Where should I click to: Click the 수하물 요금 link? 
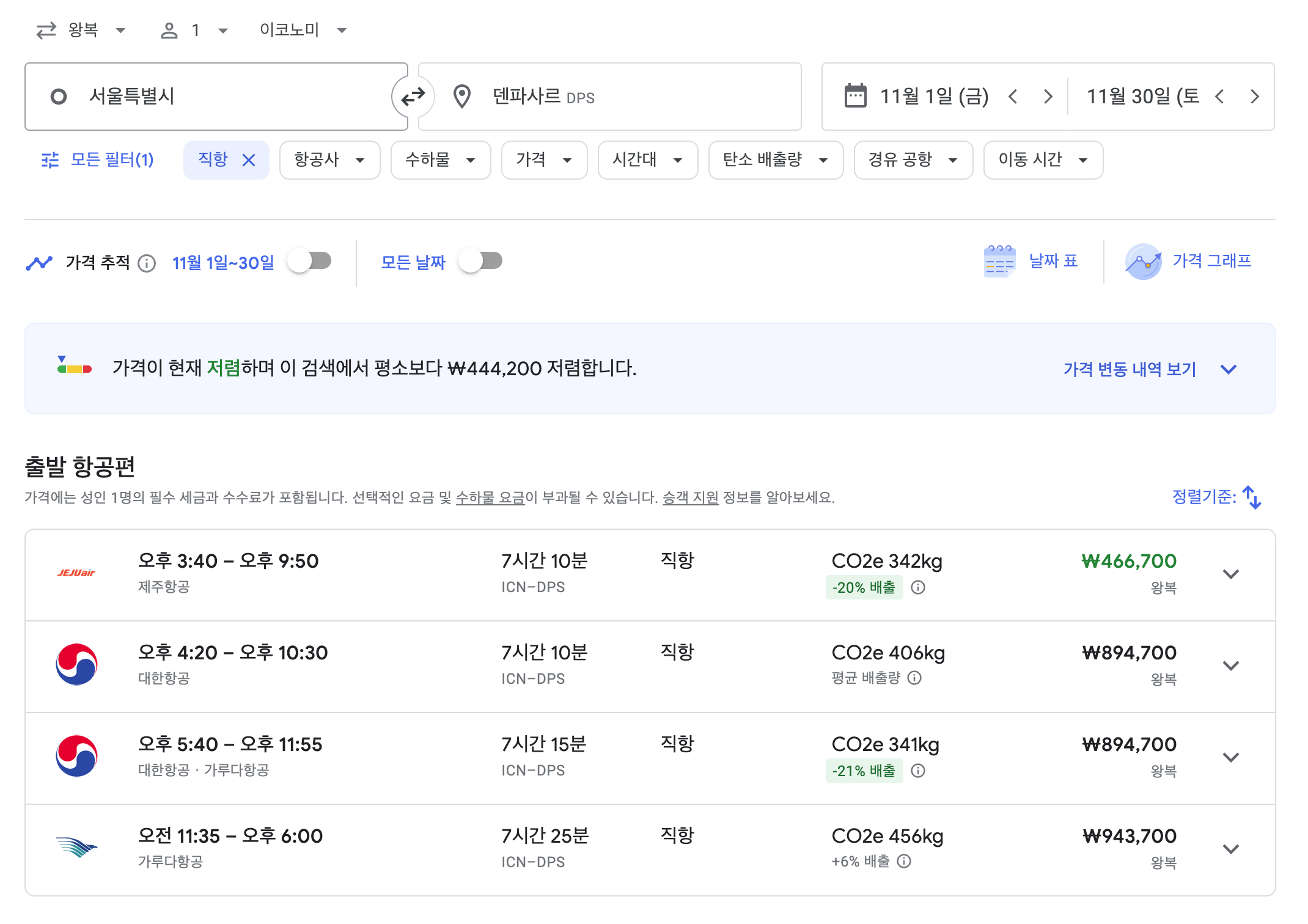(x=490, y=498)
